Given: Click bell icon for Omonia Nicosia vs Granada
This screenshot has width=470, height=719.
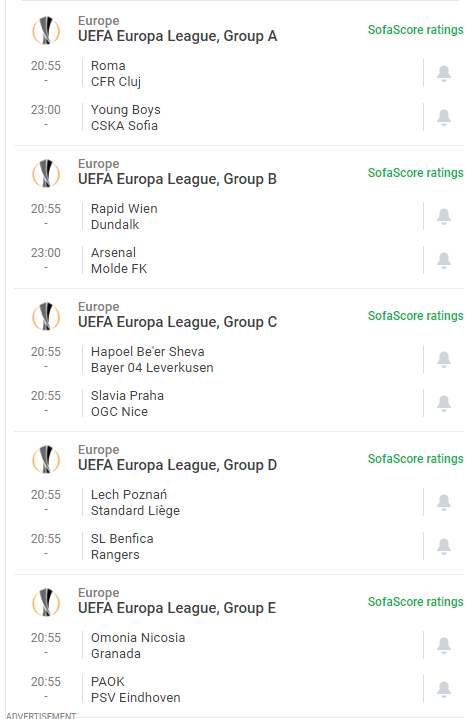Looking at the screenshot, I should [x=443, y=646].
